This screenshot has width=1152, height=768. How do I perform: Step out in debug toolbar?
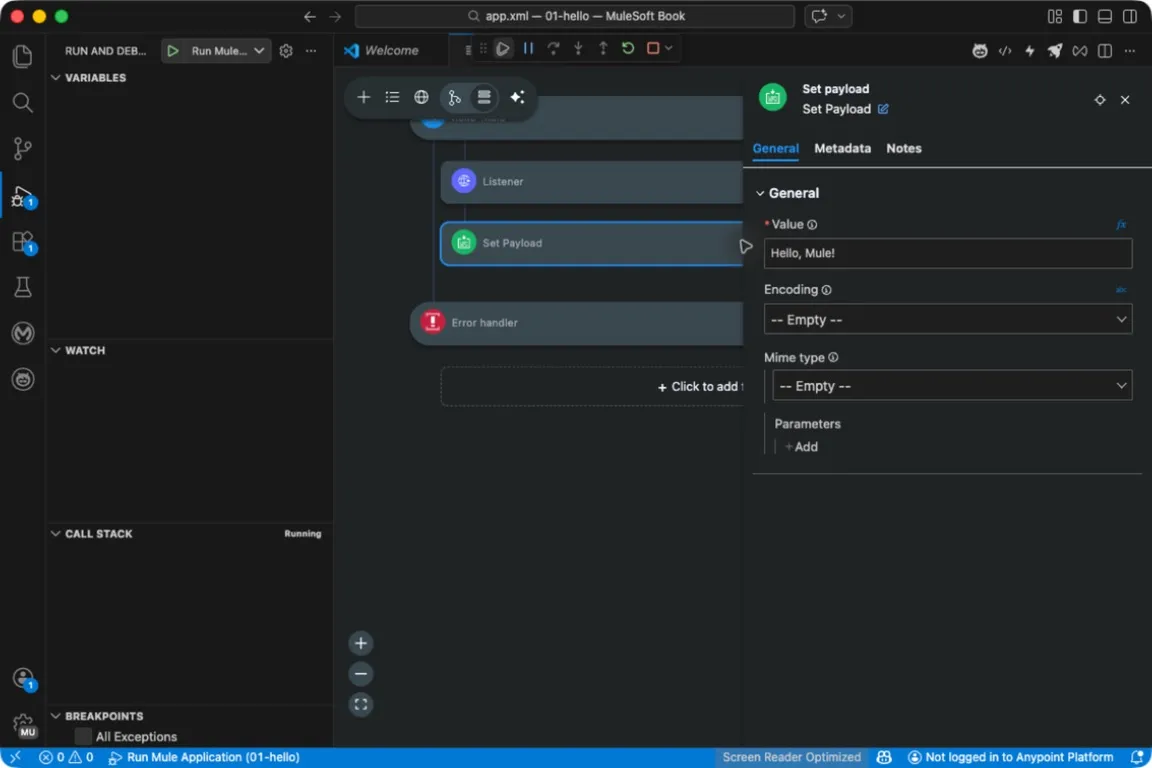click(603, 49)
